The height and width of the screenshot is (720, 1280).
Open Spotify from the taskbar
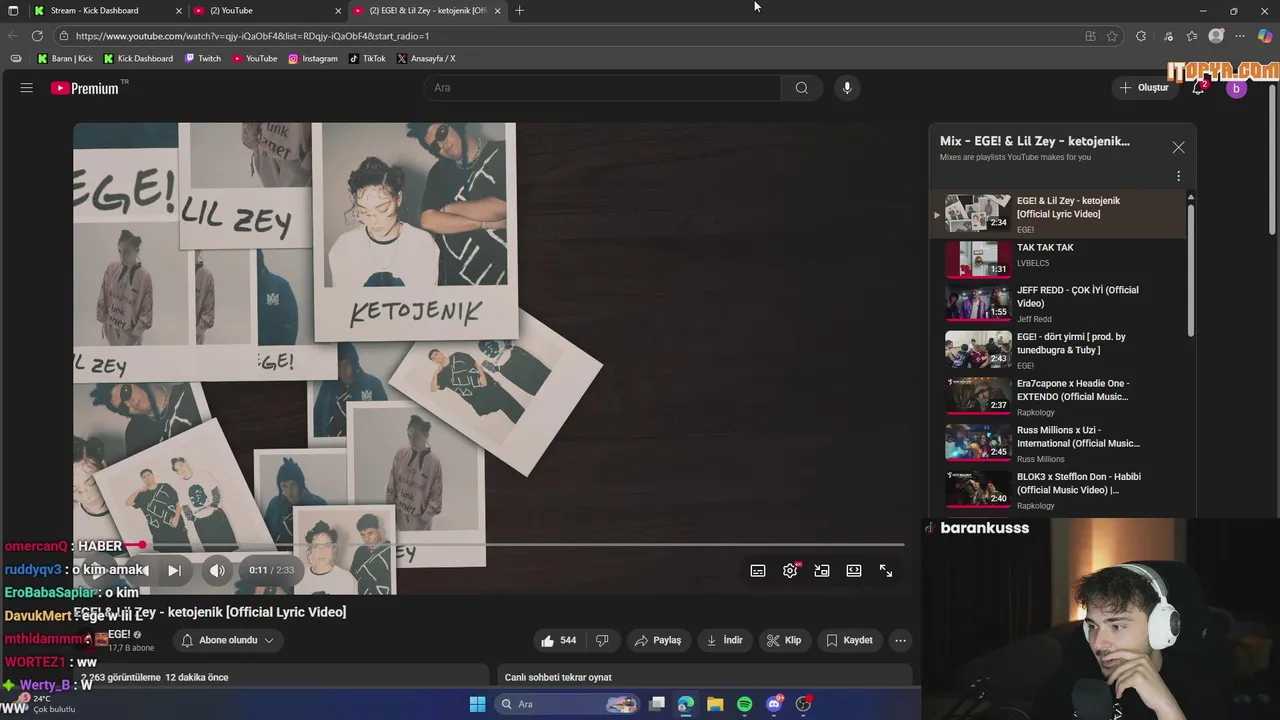click(744, 704)
